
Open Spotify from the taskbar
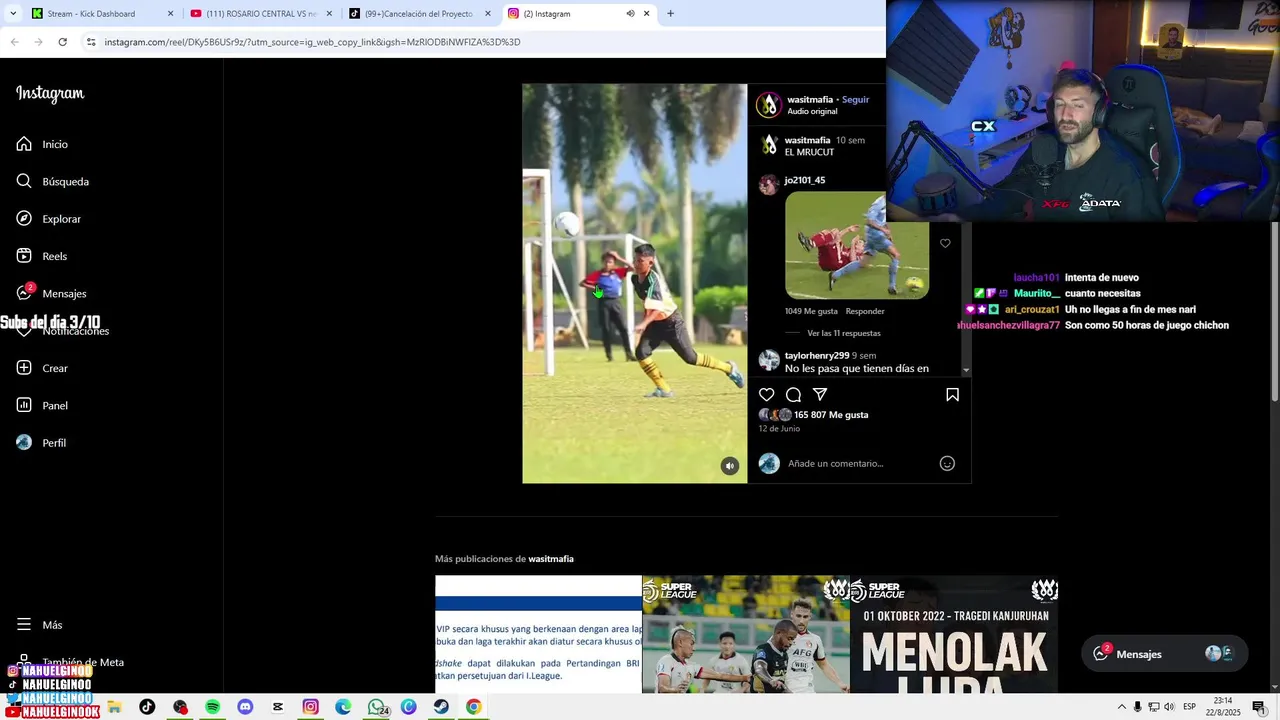pos(213,707)
